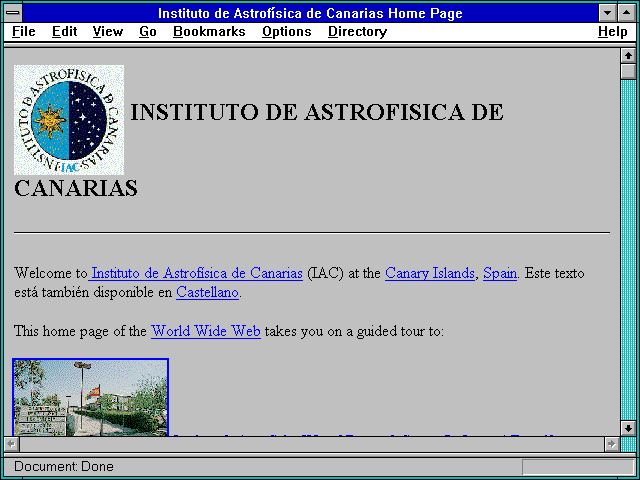Maximize the window with up-arrow button
The width and height of the screenshot is (640, 480).
point(627,13)
